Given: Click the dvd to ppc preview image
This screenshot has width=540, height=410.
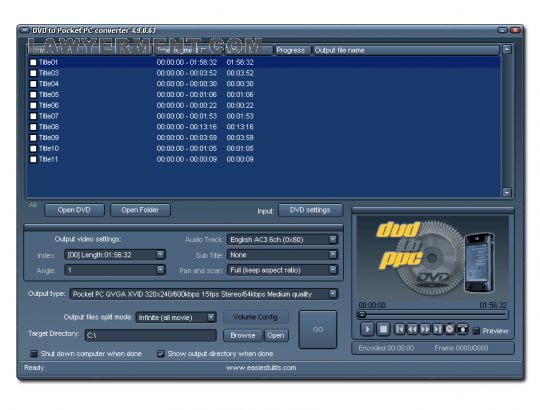Looking at the screenshot, I should click(433, 257).
